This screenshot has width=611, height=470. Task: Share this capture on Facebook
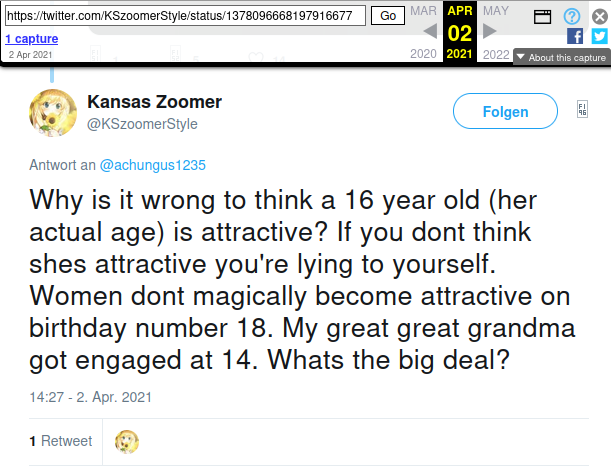(575, 36)
